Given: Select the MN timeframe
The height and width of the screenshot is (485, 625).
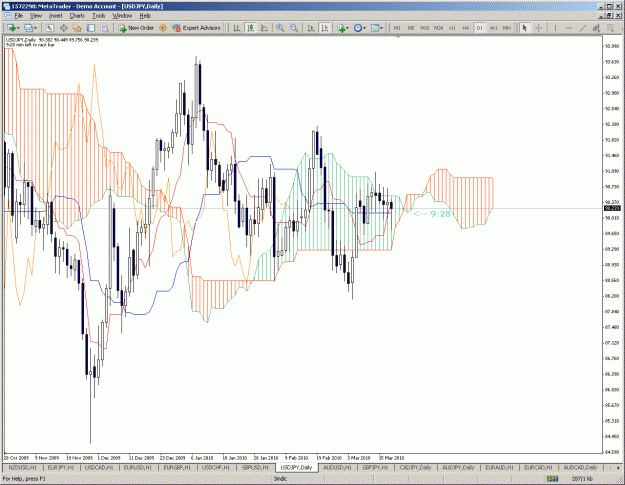Looking at the screenshot, I should [507, 28].
